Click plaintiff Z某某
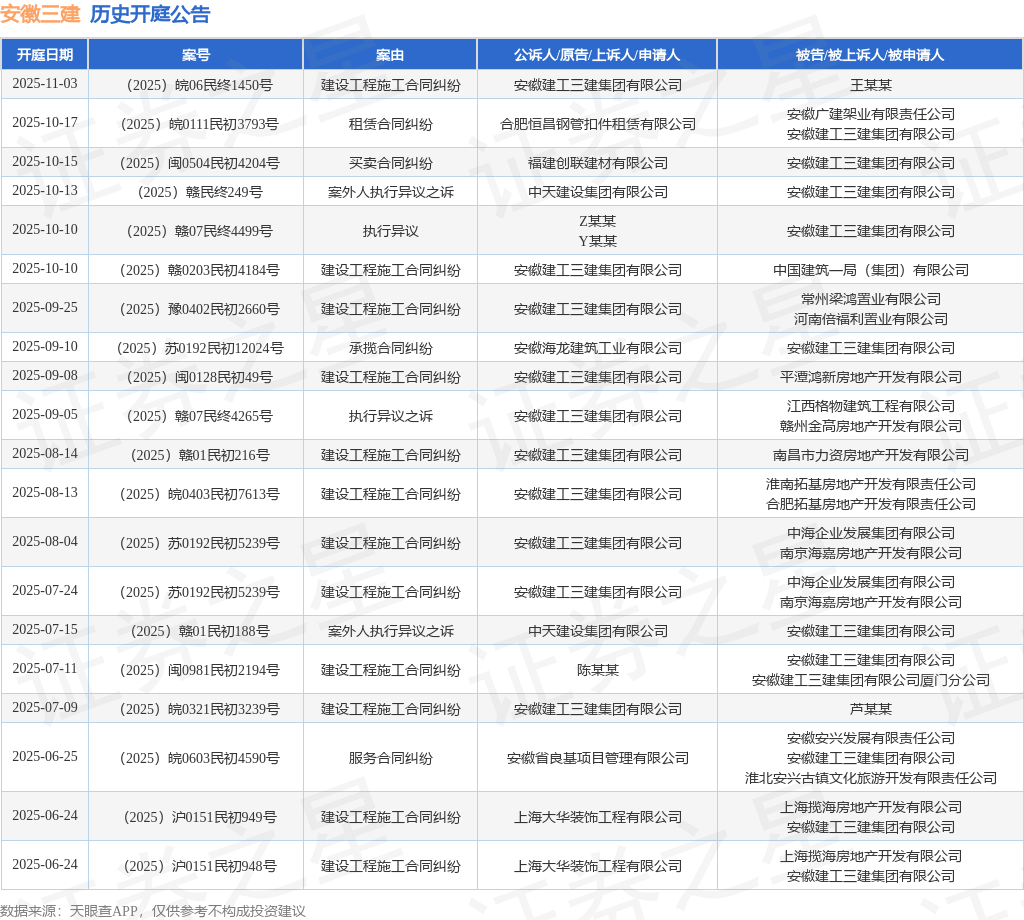The image size is (1024, 920). (598, 221)
